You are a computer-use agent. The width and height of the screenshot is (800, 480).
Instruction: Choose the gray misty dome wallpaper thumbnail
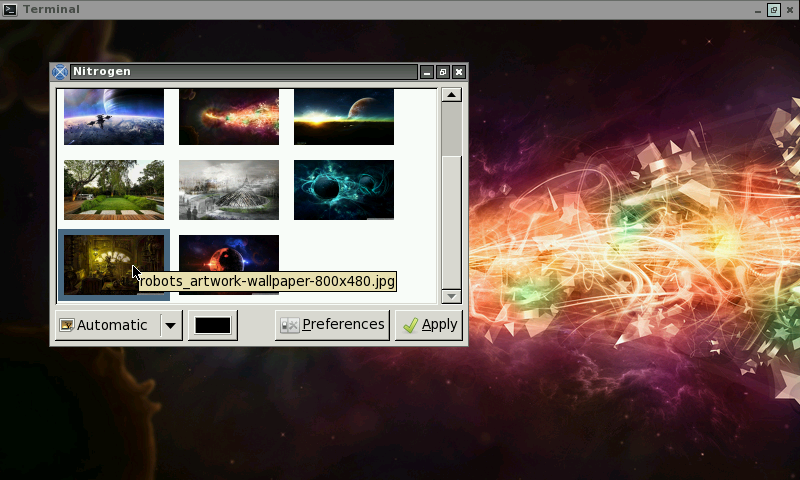point(229,190)
